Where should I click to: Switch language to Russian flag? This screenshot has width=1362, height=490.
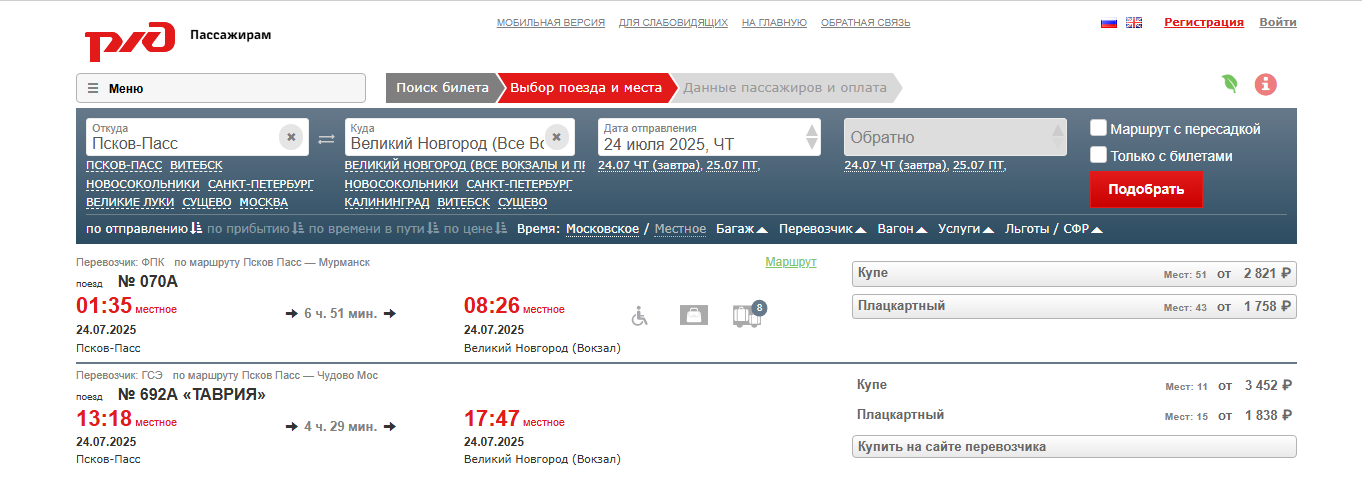[x=1108, y=22]
